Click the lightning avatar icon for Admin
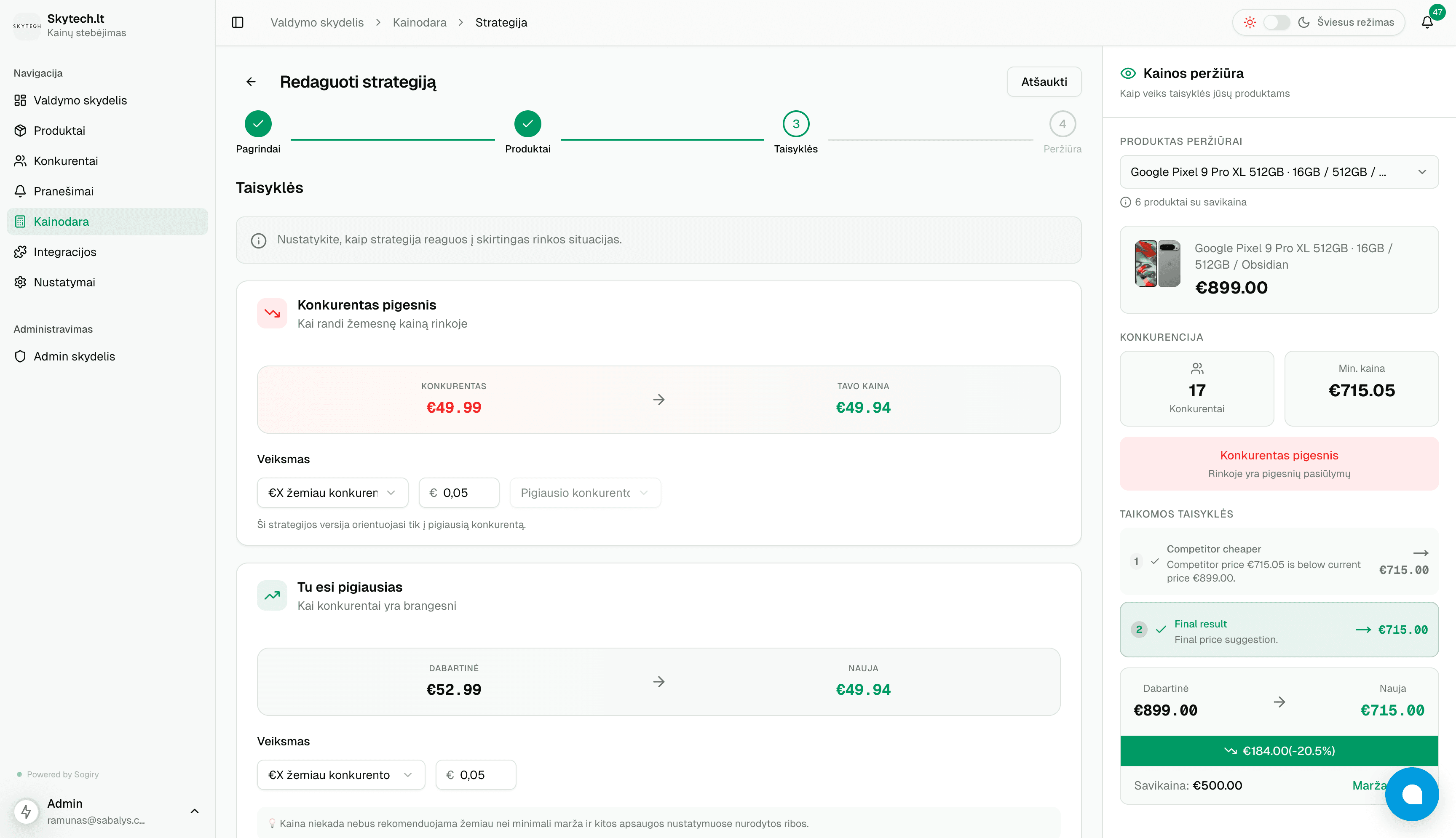 point(27,811)
